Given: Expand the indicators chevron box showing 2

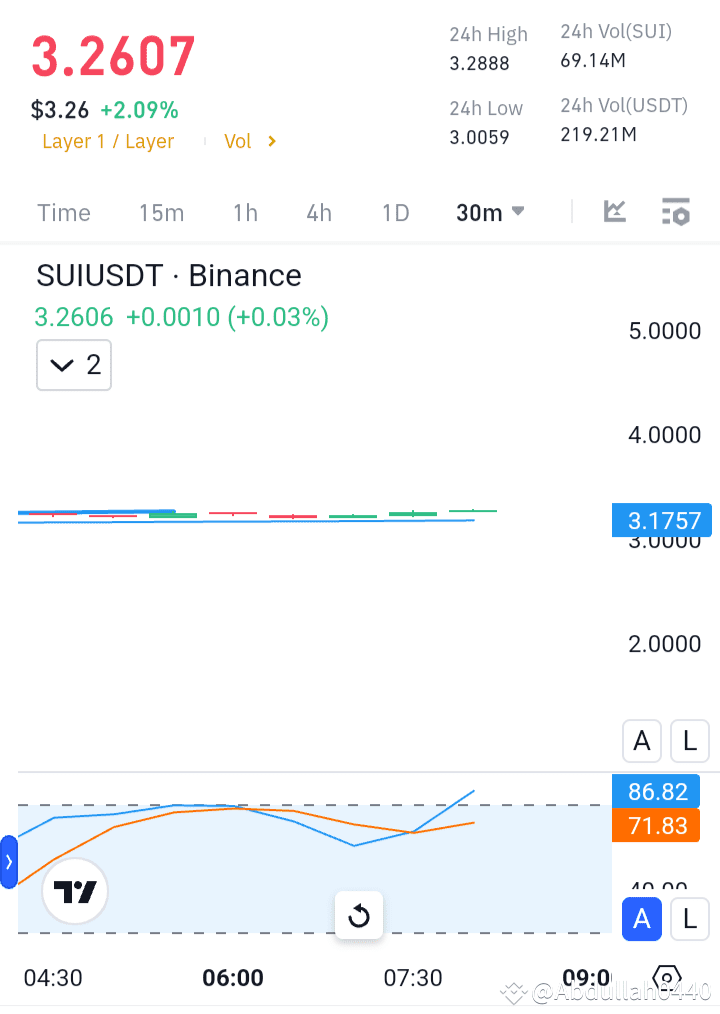Looking at the screenshot, I should click(73, 365).
